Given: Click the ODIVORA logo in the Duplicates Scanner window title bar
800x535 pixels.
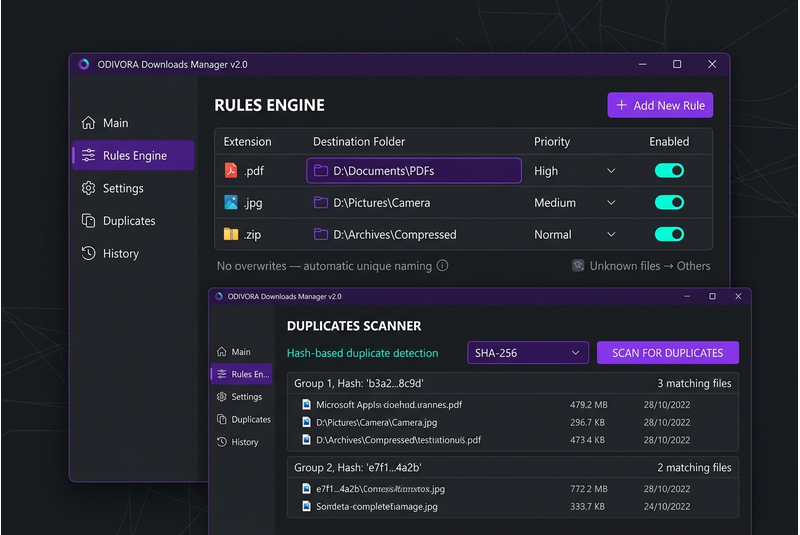Looking at the screenshot, I should 219,296.
